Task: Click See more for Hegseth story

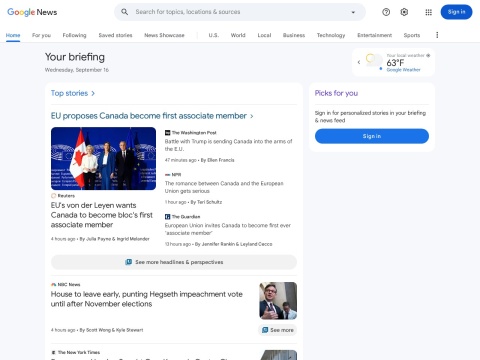Action: point(278,330)
